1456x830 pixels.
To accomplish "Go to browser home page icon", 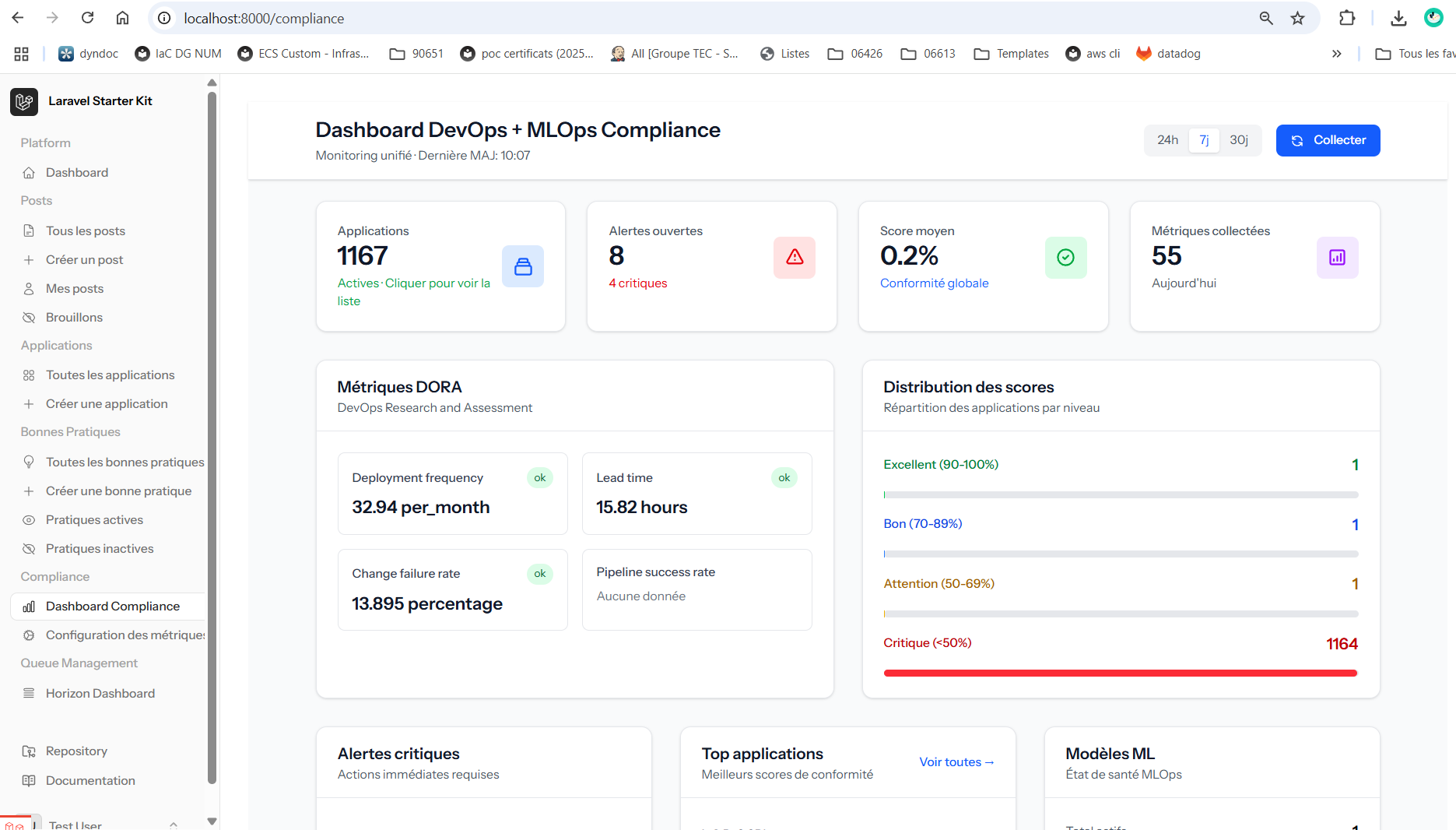I will tap(122, 18).
